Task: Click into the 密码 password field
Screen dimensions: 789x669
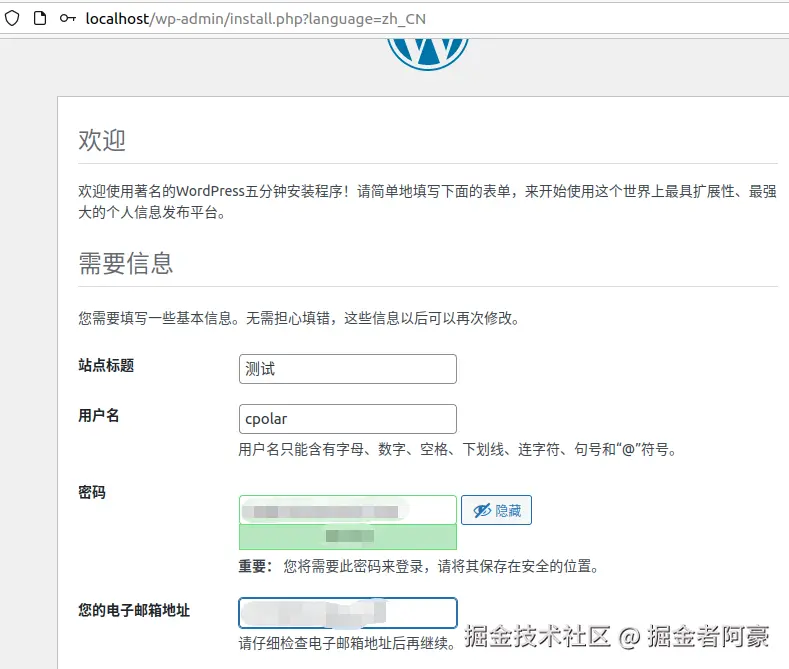Action: (348, 510)
